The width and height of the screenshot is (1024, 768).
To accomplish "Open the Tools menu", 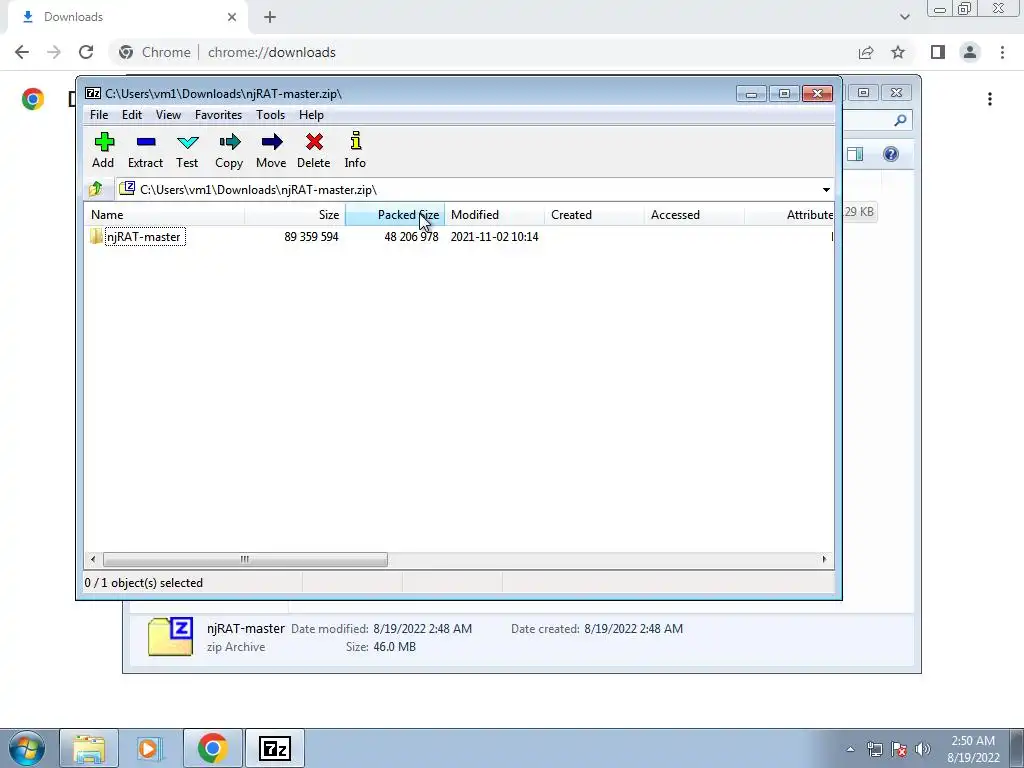I will coord(270,115).
